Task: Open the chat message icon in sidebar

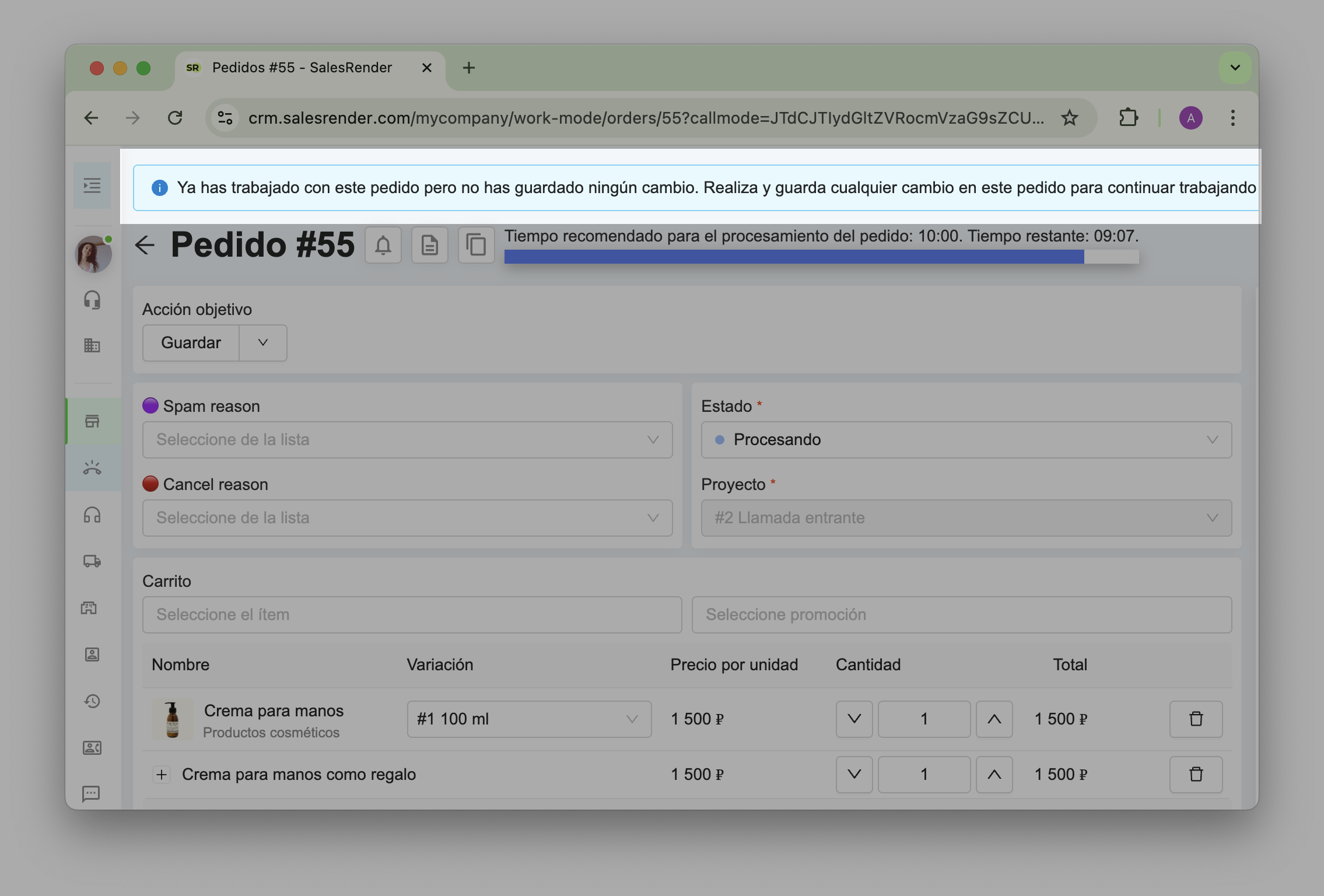Action: 92,793
